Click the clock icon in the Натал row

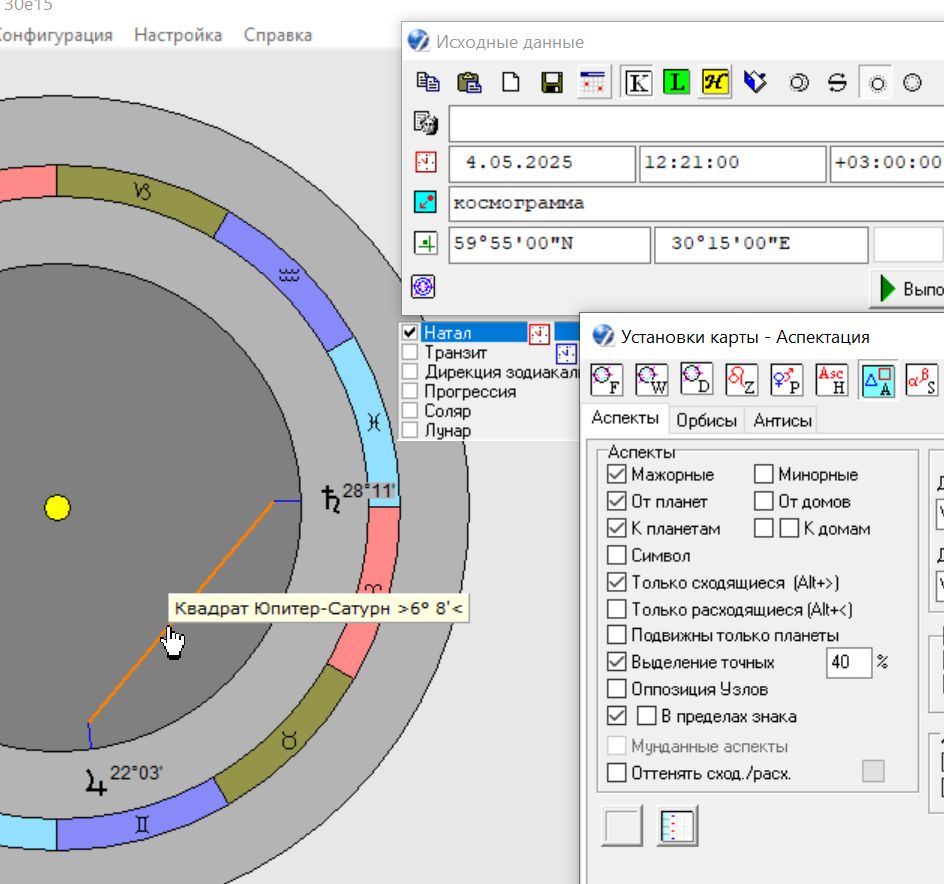[539, 334]
